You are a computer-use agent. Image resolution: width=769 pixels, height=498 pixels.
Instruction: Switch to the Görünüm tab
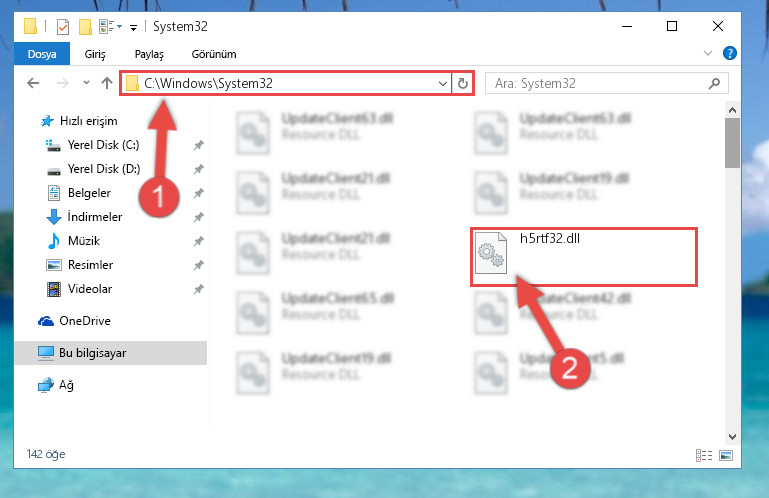(214, 54)
